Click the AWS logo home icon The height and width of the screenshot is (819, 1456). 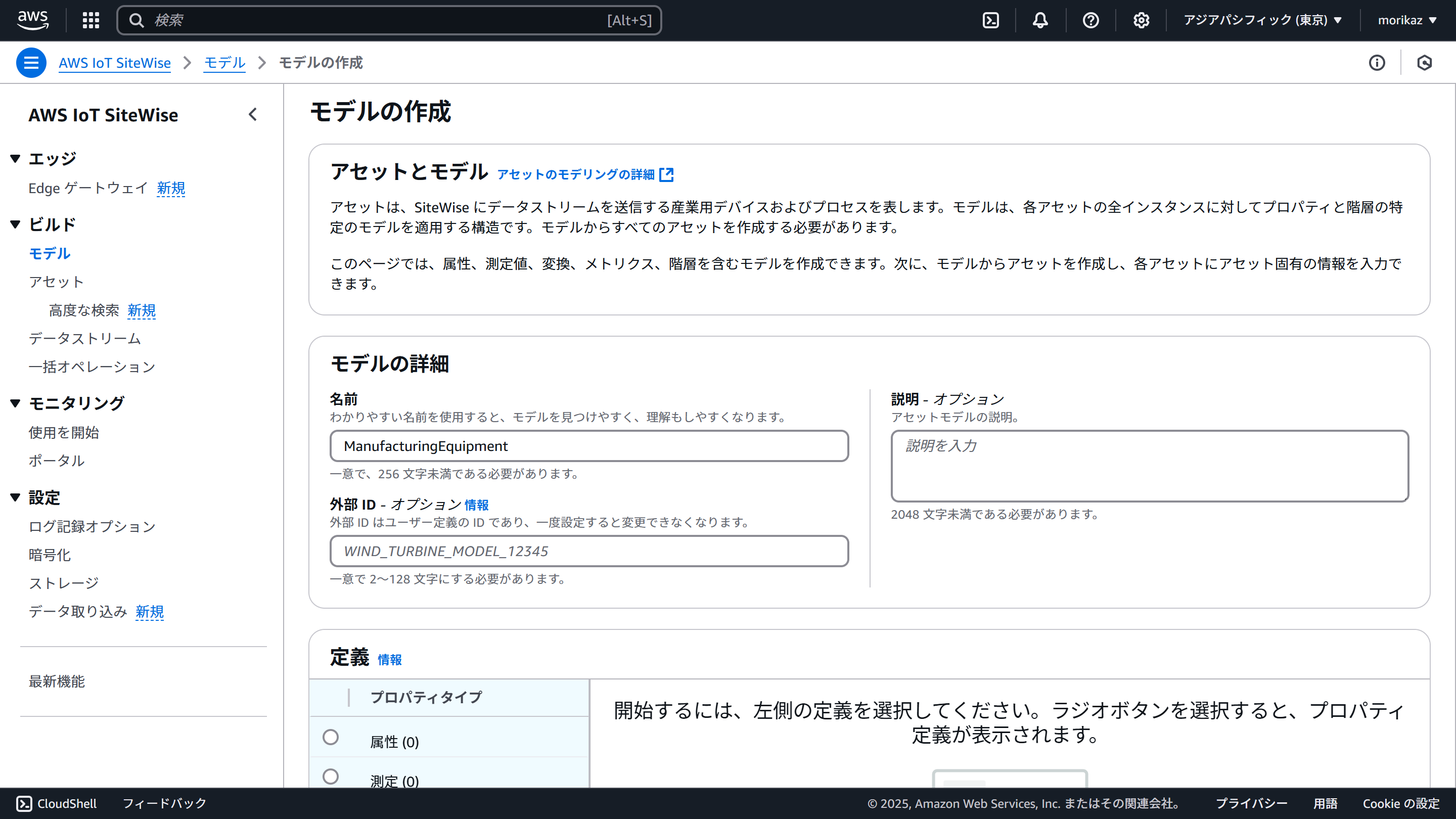(33, 20)
